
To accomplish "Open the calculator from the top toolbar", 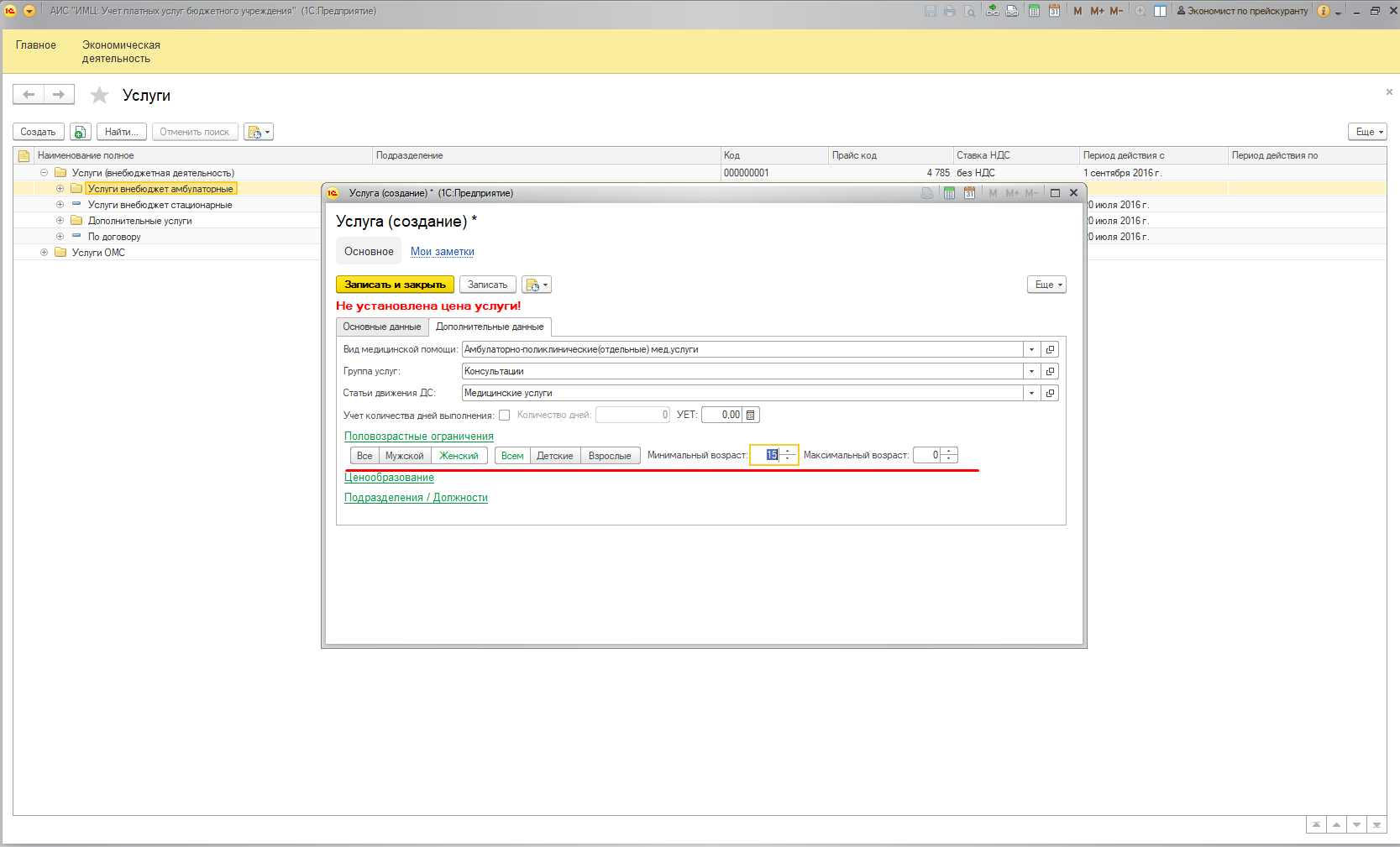I will [1034, 11].
